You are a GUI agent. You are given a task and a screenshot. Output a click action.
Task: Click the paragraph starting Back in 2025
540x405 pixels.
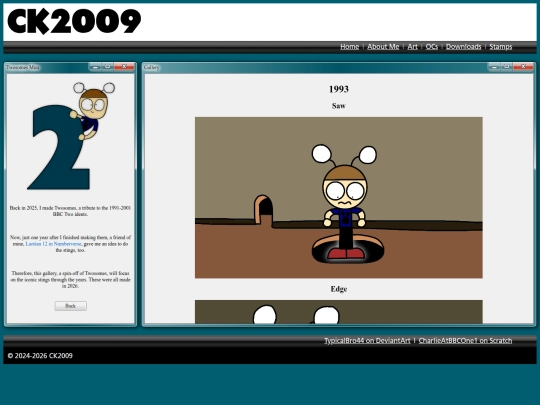(x=70, y=211)
